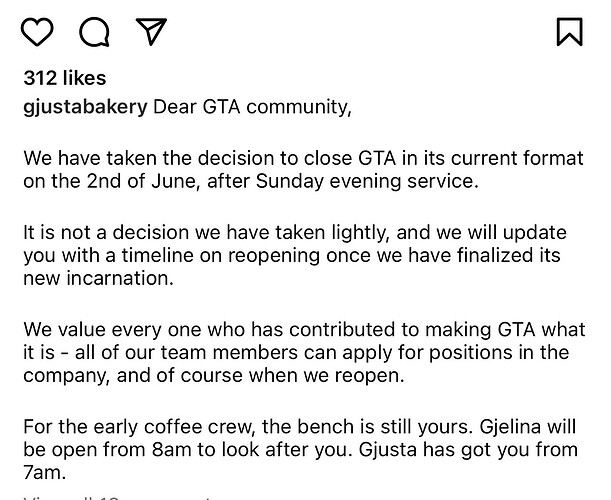The width and height of the screenshot is (611, 500).
Task: Like the post with the heart icon
Action: [x=37, y=32]
